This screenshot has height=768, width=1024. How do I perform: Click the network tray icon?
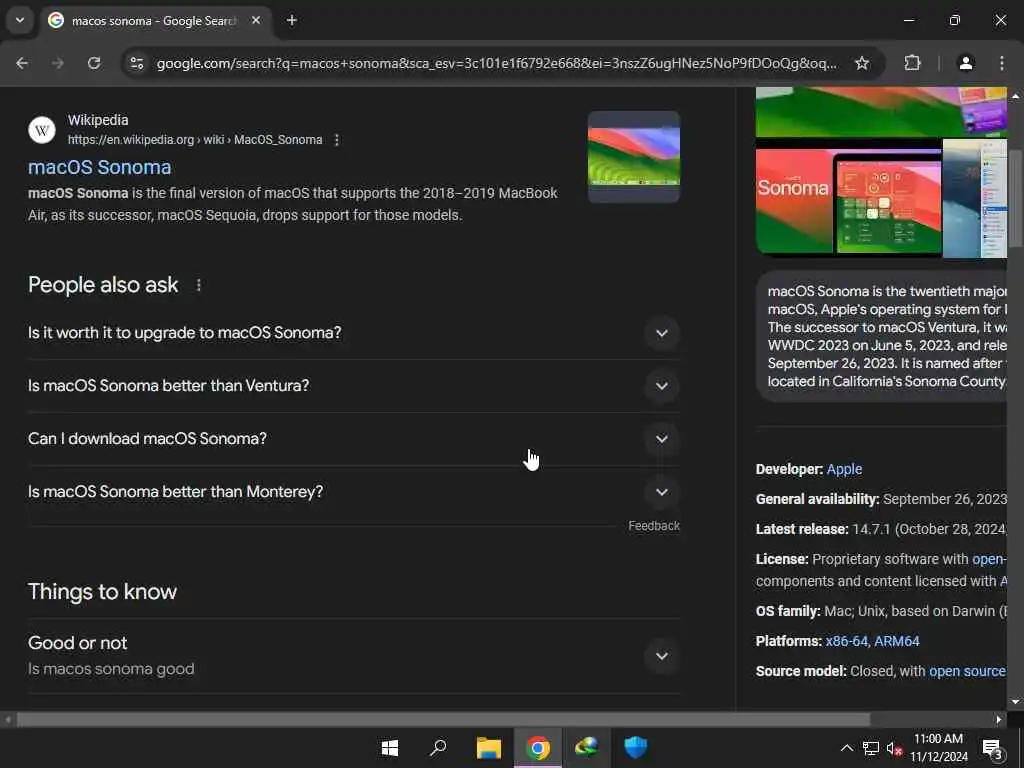click(x=871, y=748)
